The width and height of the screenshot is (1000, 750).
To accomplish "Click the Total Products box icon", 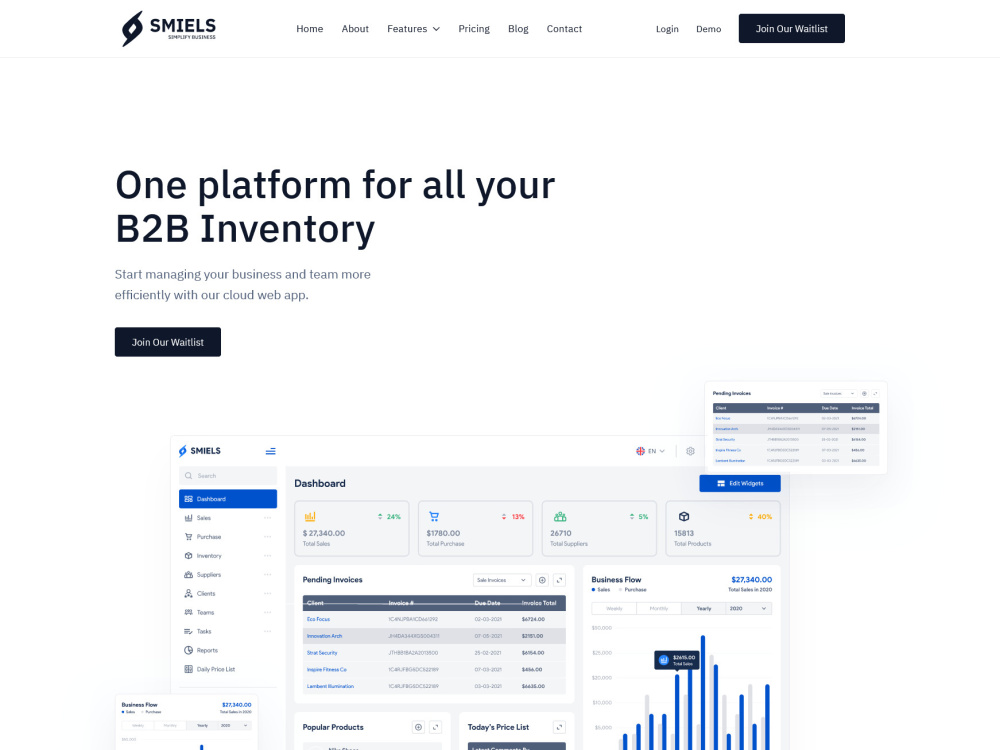I will 684,517.
